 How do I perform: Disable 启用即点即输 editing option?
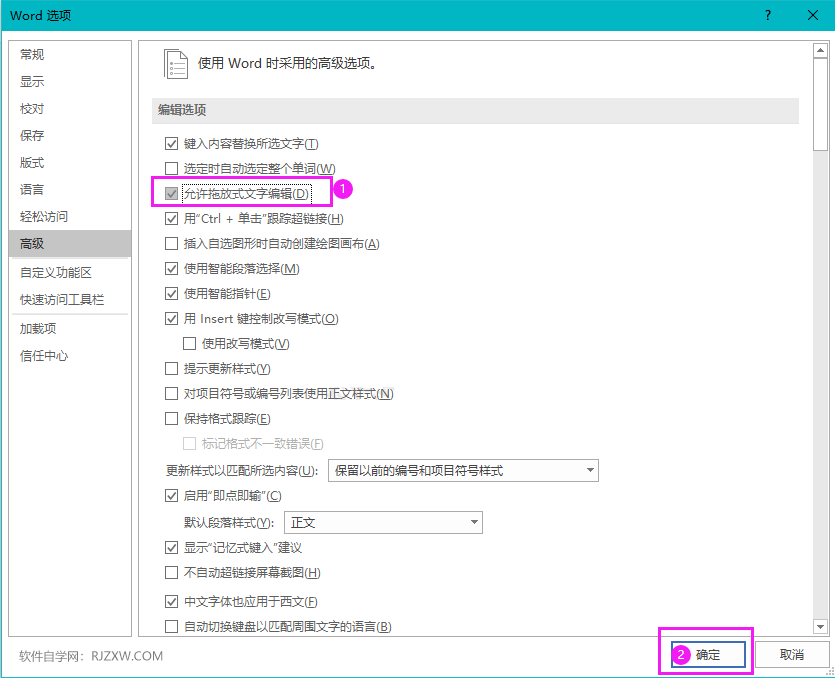point(171,494)
